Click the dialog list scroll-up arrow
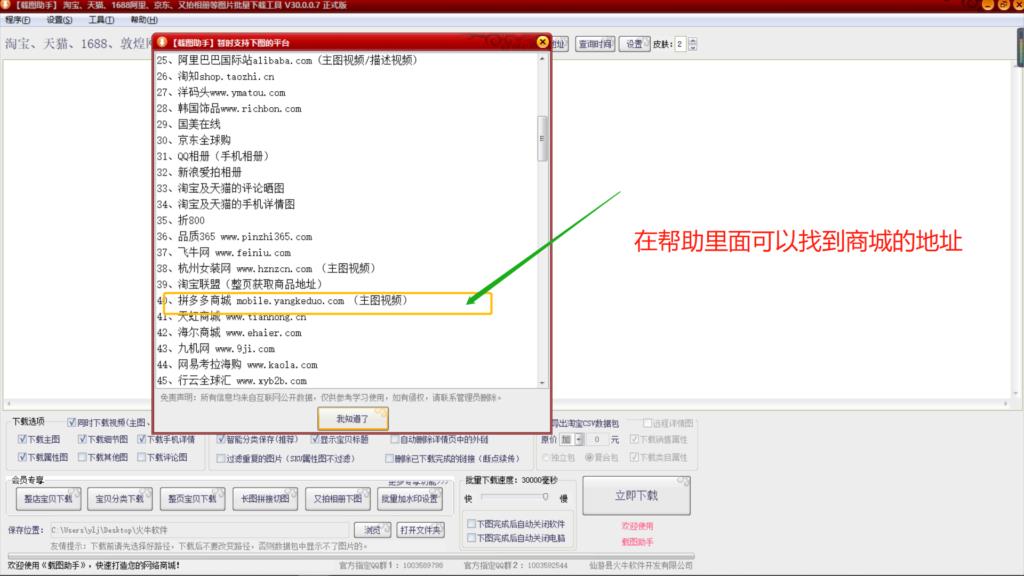 click(542, 59)
